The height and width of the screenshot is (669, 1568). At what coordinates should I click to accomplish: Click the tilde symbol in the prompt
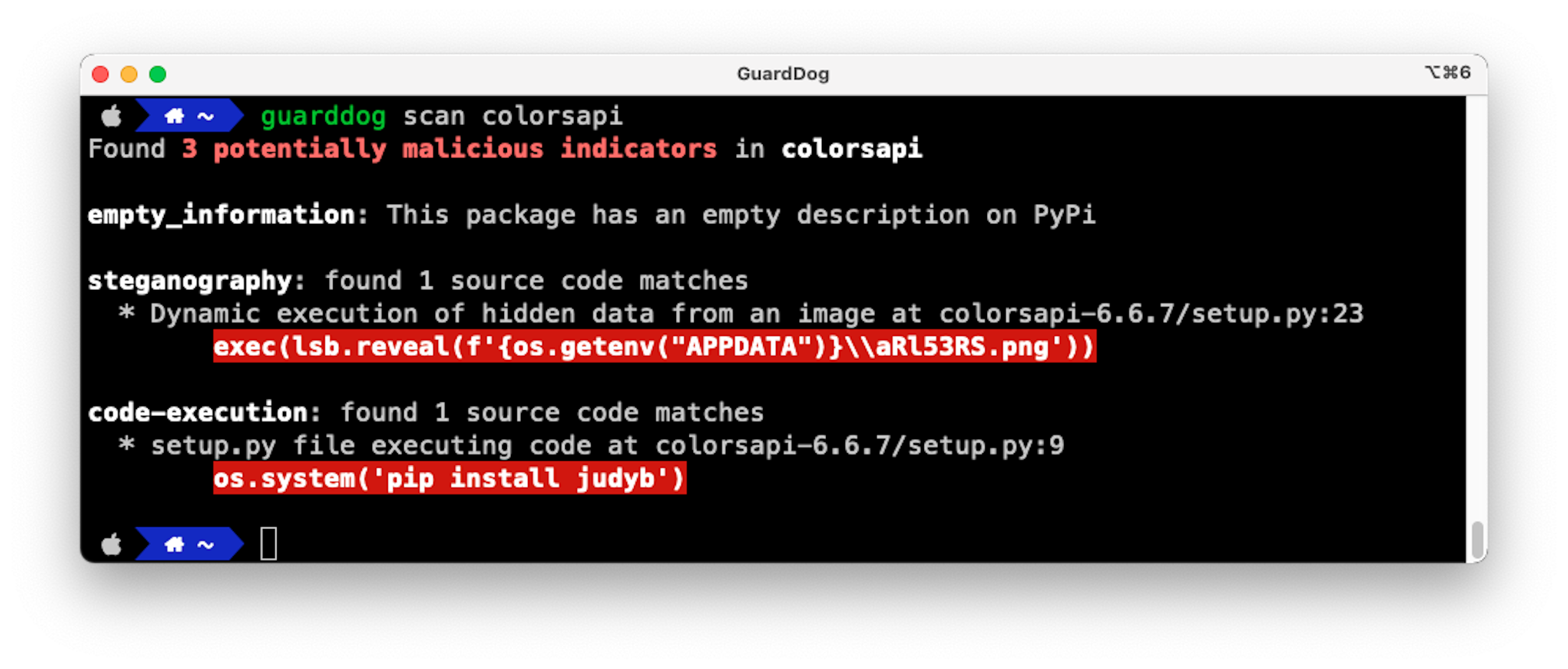coord(205,115)
